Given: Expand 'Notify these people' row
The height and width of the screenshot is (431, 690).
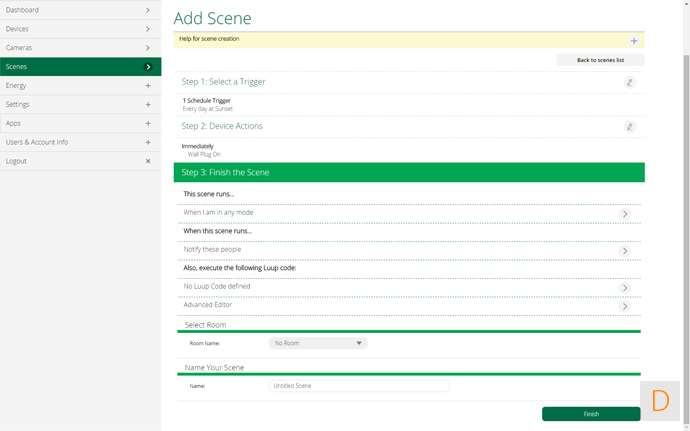Looking at the screenshot, I should tap(625, 251).
